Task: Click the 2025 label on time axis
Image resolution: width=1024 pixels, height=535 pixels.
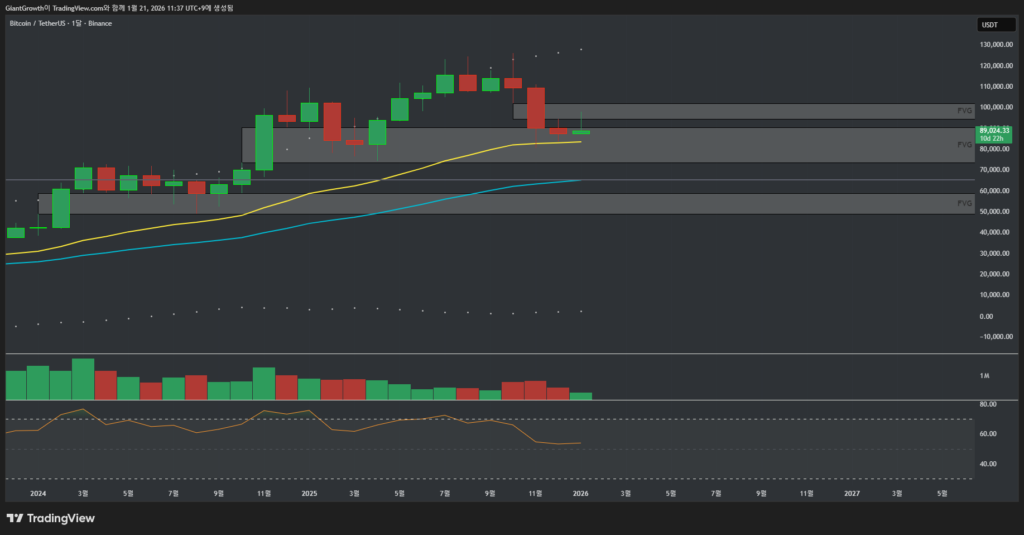Action: [309, 493]
